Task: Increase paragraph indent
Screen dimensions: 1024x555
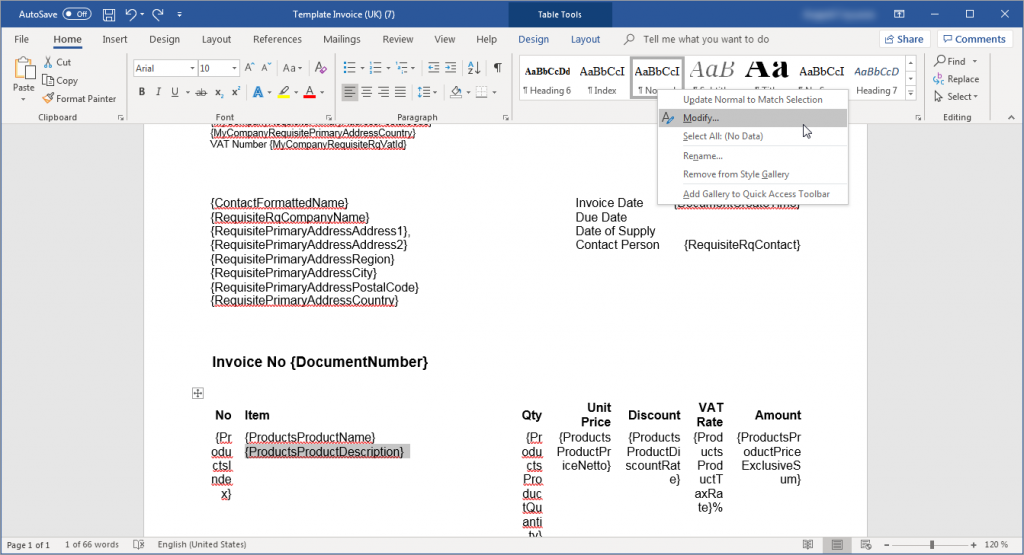Action: (x=451, y=68)
